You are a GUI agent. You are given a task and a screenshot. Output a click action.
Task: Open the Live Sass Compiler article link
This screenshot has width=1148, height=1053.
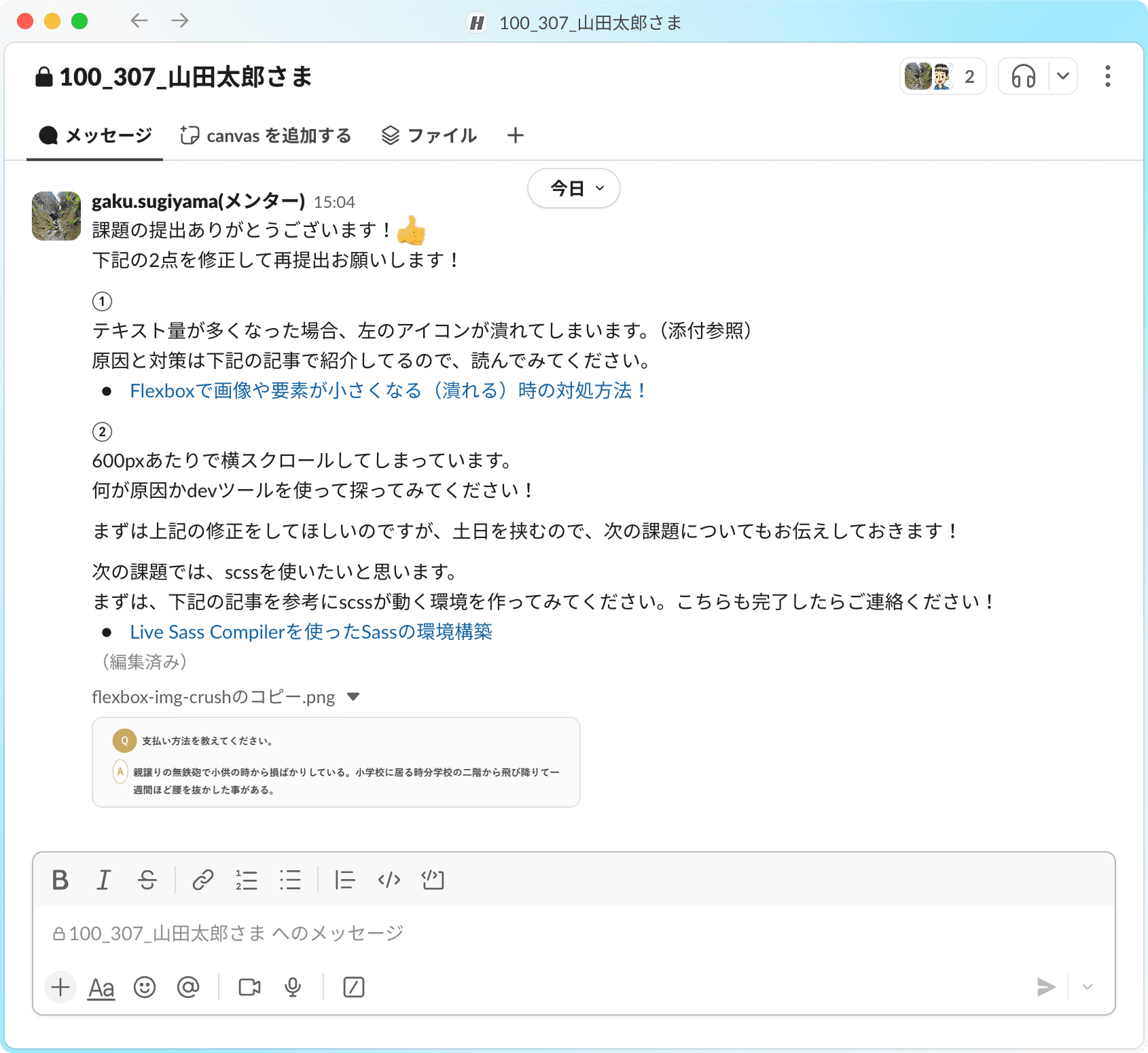pyautogui.click(x=310, y=632)
